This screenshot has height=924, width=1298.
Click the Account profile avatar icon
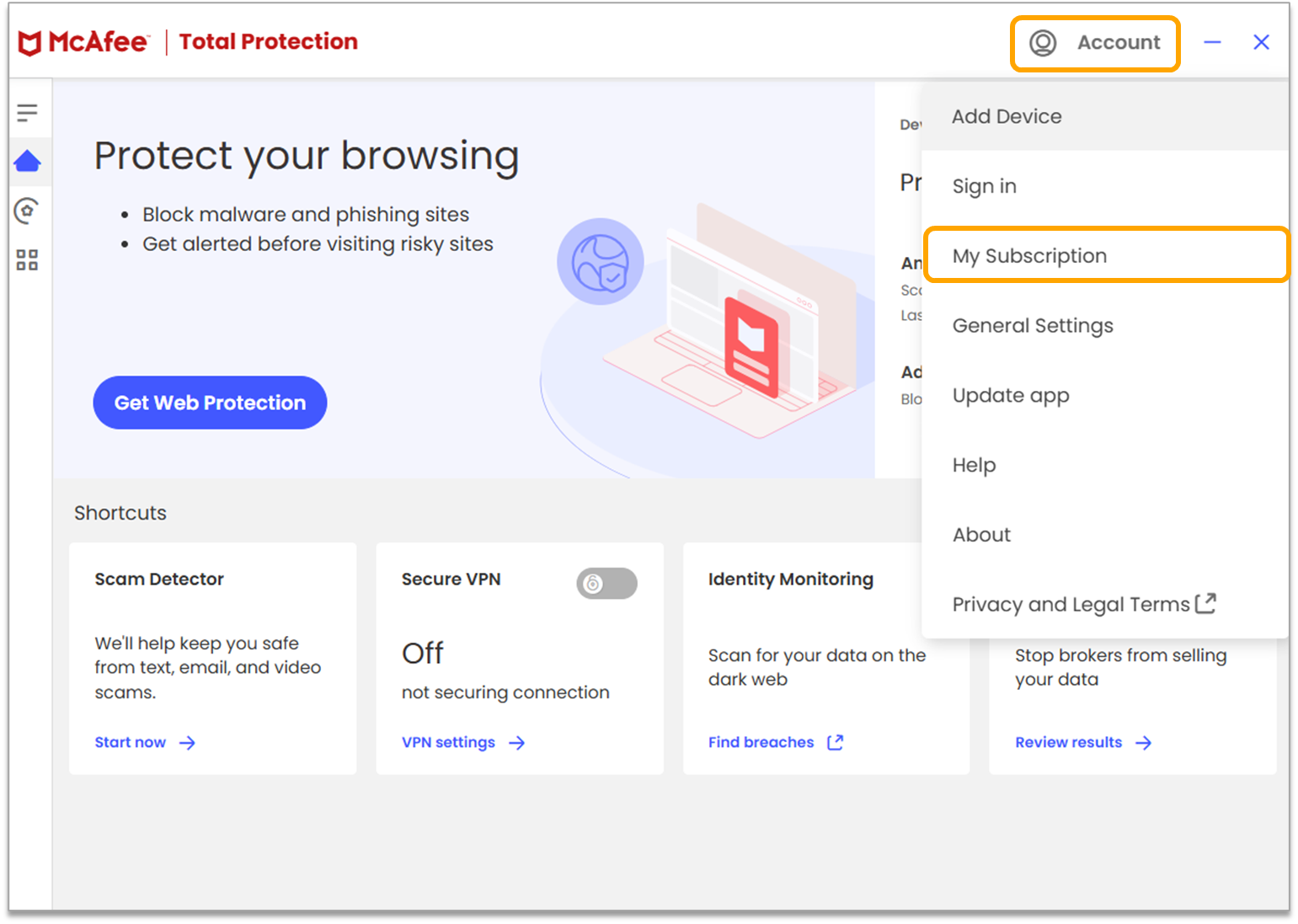point(1043,43)
